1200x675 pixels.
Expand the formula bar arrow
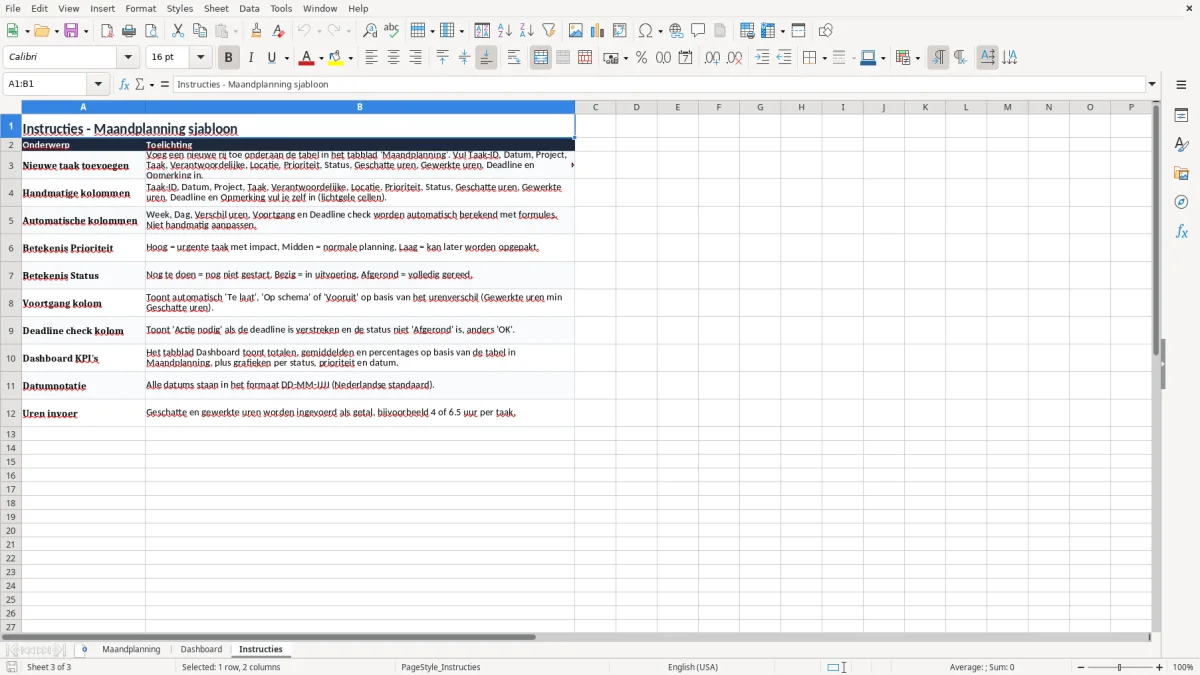[x=1152, y=85]
